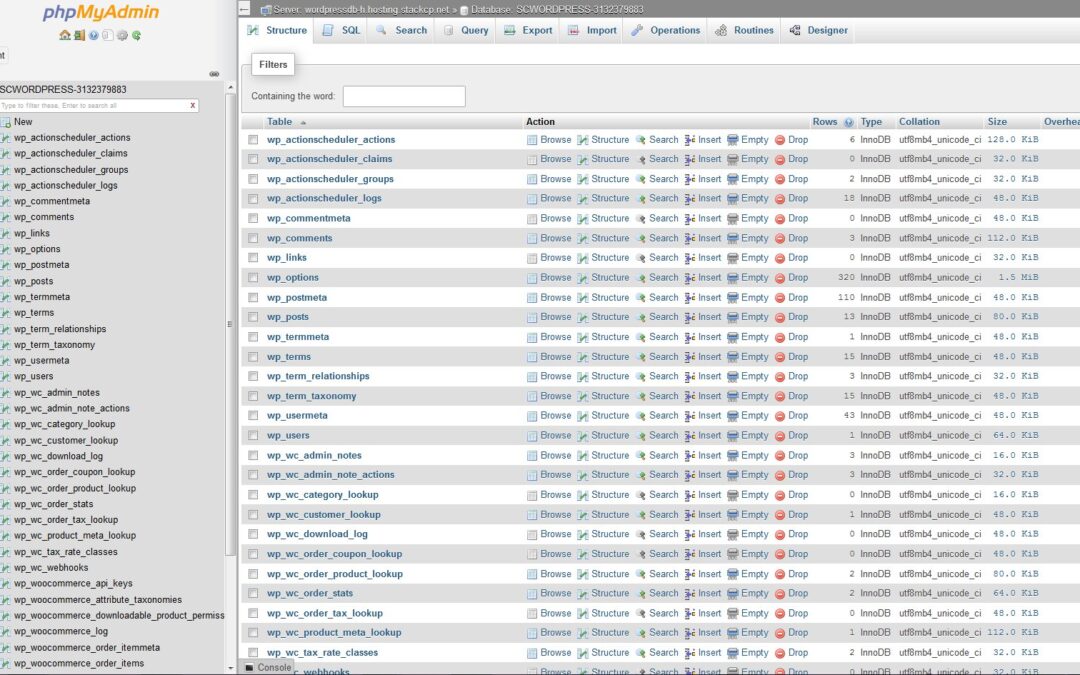Open the Query tab
This screenshot has width=1080, height=675.
coord(466,30)
